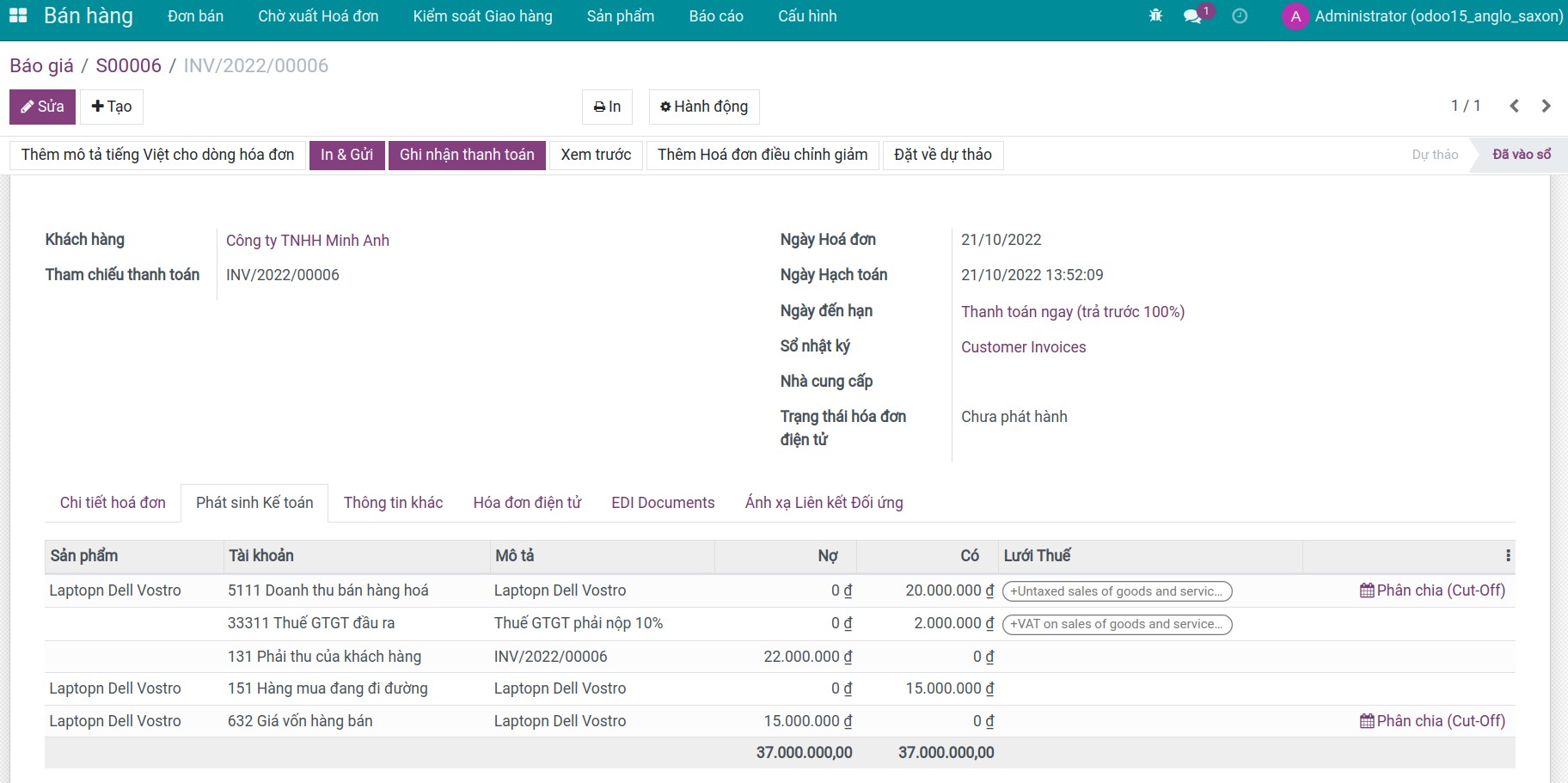Open the activities clock icon

tap(1240, 15)
